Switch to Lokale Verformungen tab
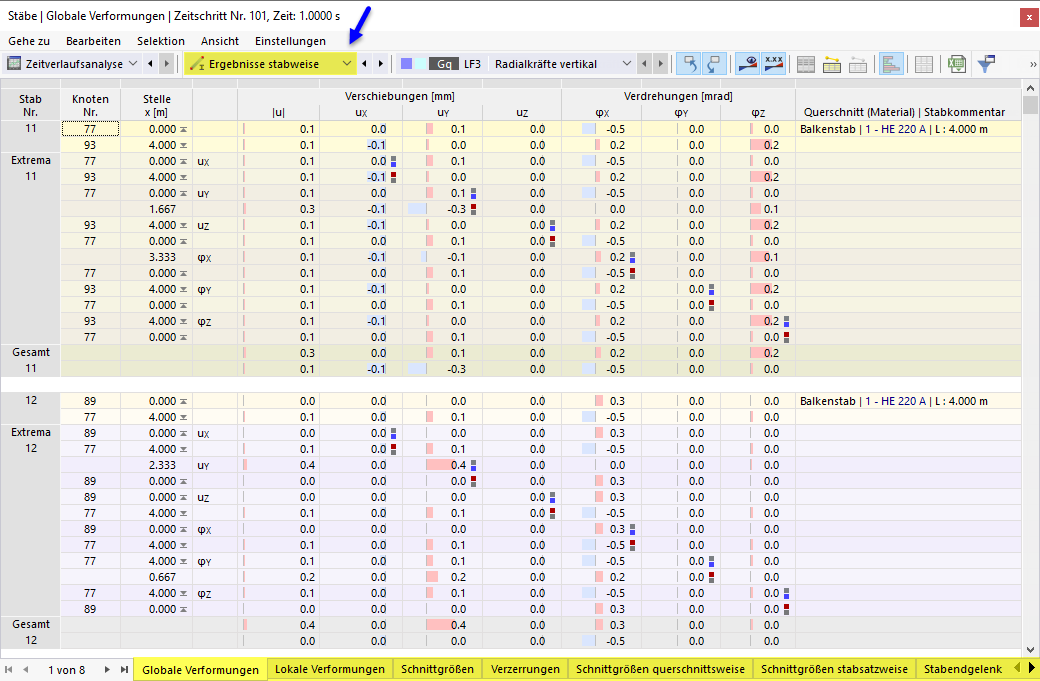 pyautogui.click(x=330, y=669)
